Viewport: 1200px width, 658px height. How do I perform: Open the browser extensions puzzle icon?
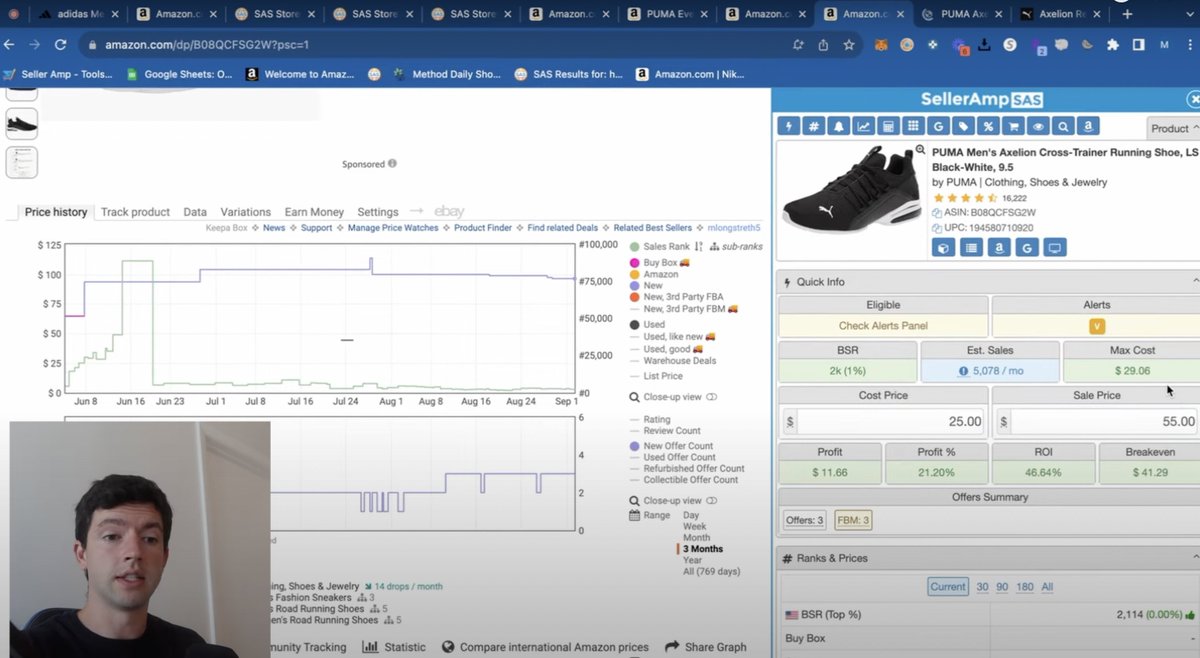pos(1112,45)
